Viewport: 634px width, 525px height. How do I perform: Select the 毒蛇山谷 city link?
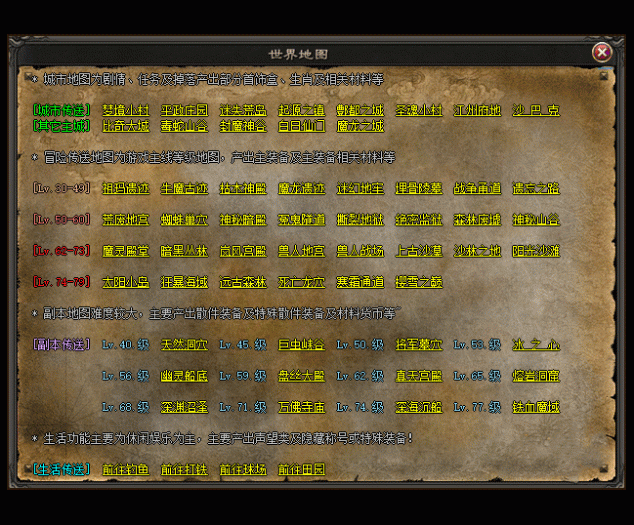click(x=184, y=126)
